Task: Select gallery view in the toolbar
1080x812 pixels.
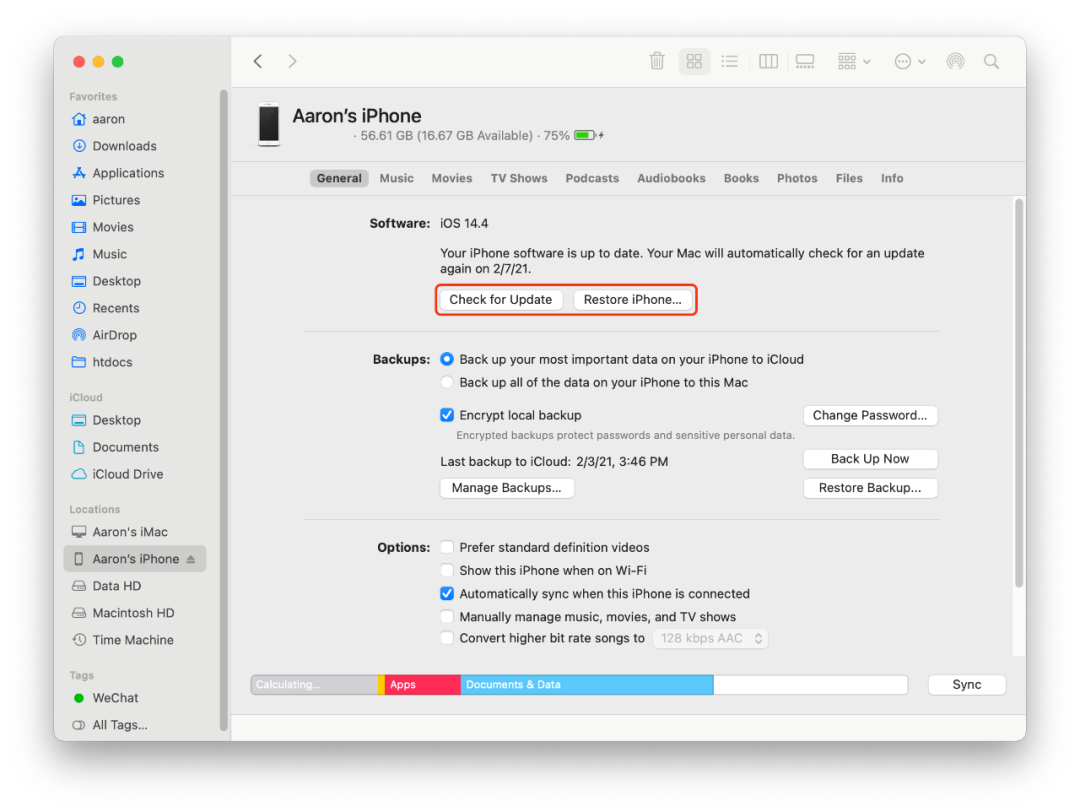Action: coord(805,61)
